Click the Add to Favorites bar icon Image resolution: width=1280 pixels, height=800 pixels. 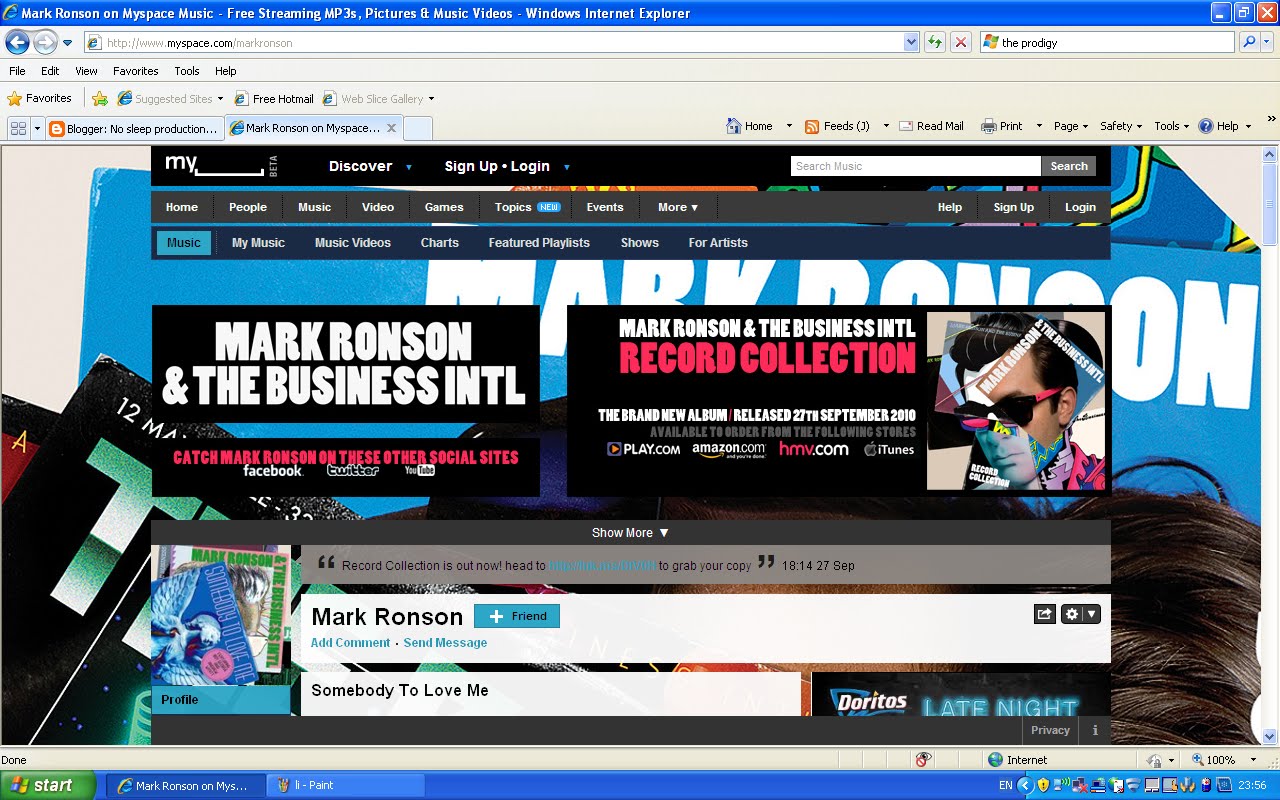click(x=100, y=98)
